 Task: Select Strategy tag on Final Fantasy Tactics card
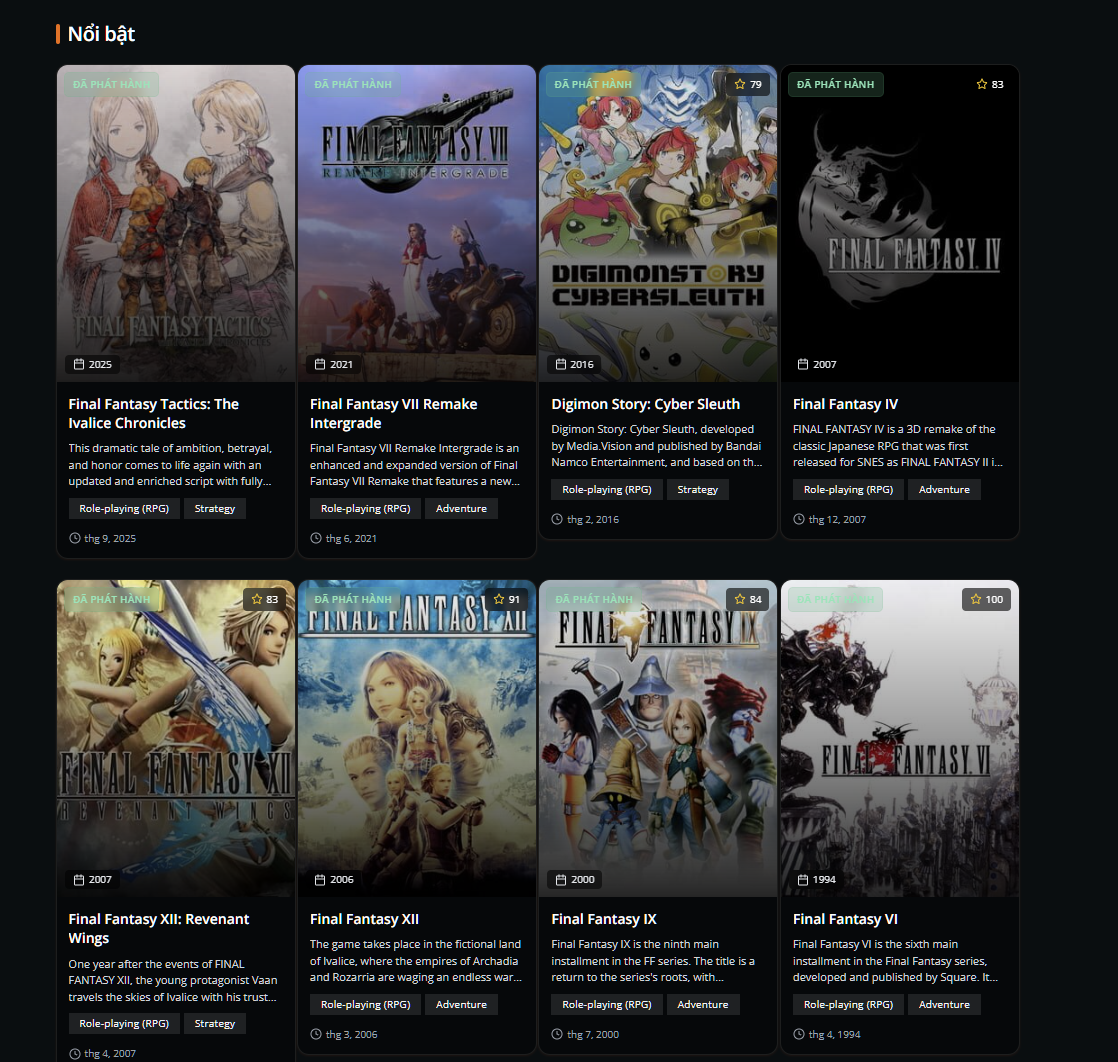click(214, 509)
